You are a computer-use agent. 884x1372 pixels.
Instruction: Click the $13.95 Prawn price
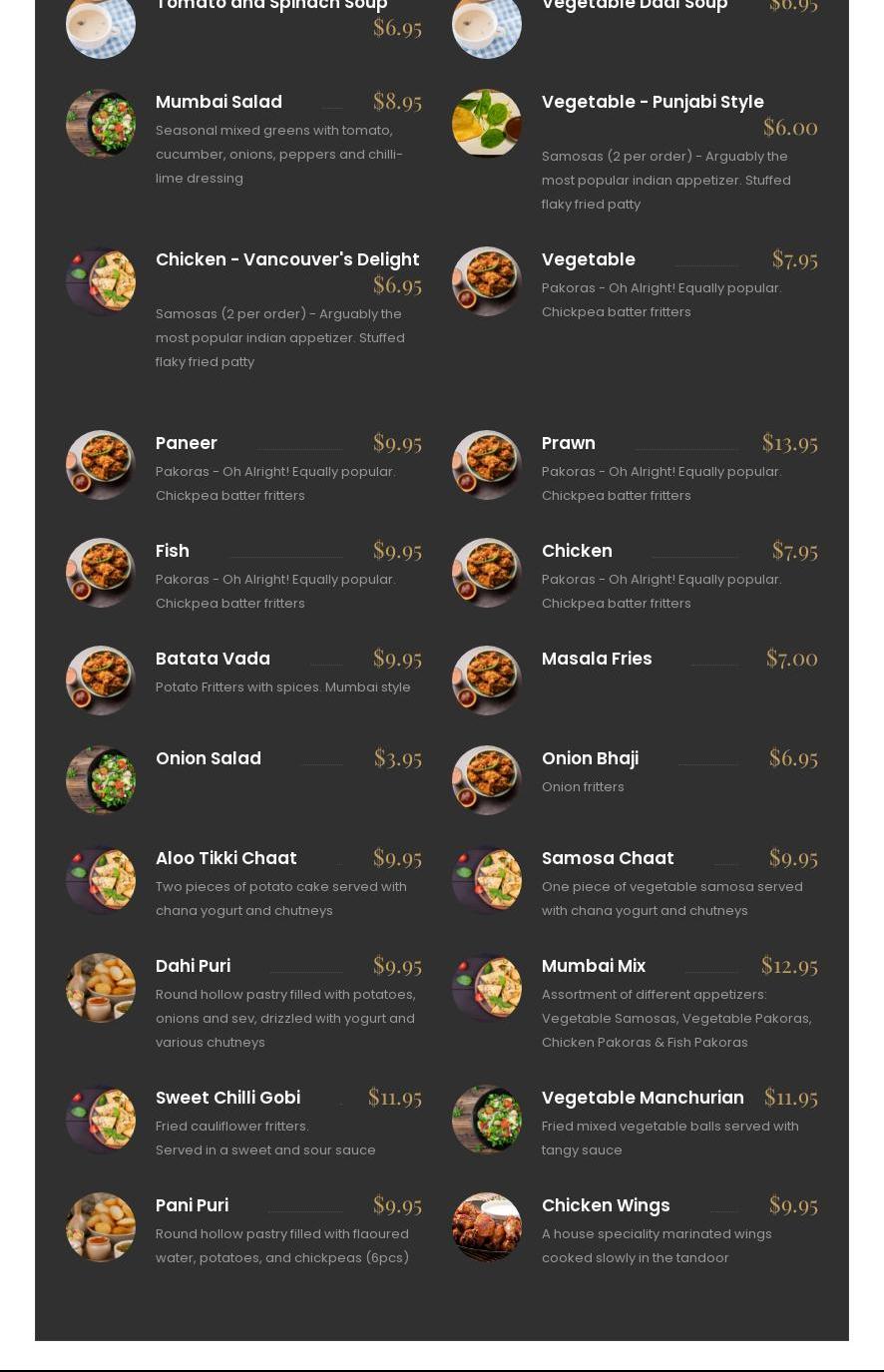789,442
